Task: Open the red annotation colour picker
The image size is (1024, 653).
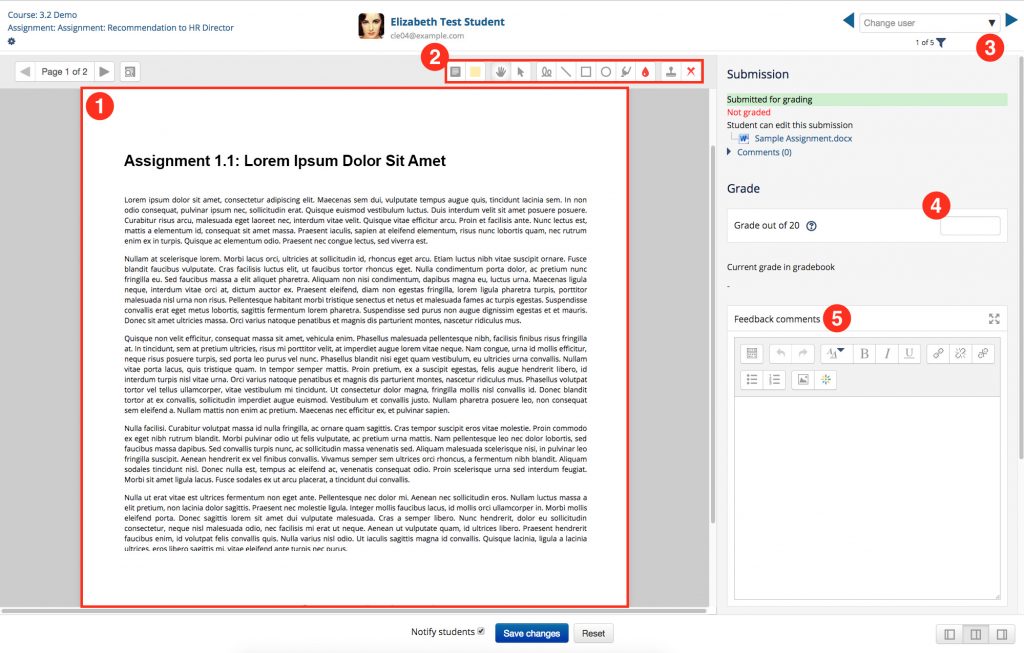Action: pyautogui.click(x=645, y=72)
